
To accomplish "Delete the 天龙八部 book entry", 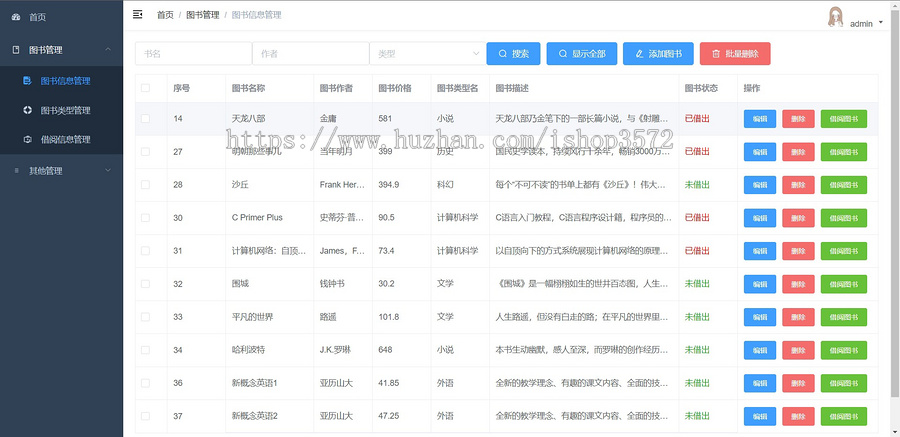I will point(798,119).
